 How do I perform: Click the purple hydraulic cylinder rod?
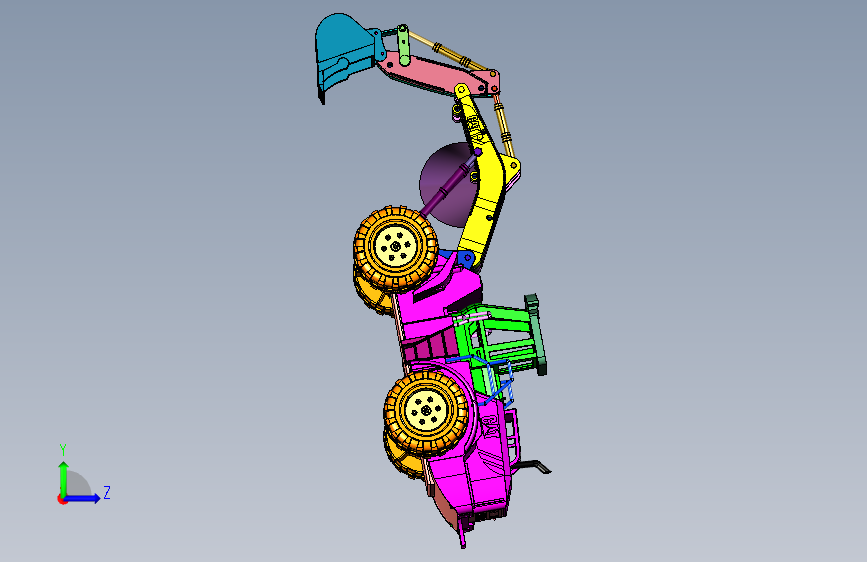[x=448, y=183]
